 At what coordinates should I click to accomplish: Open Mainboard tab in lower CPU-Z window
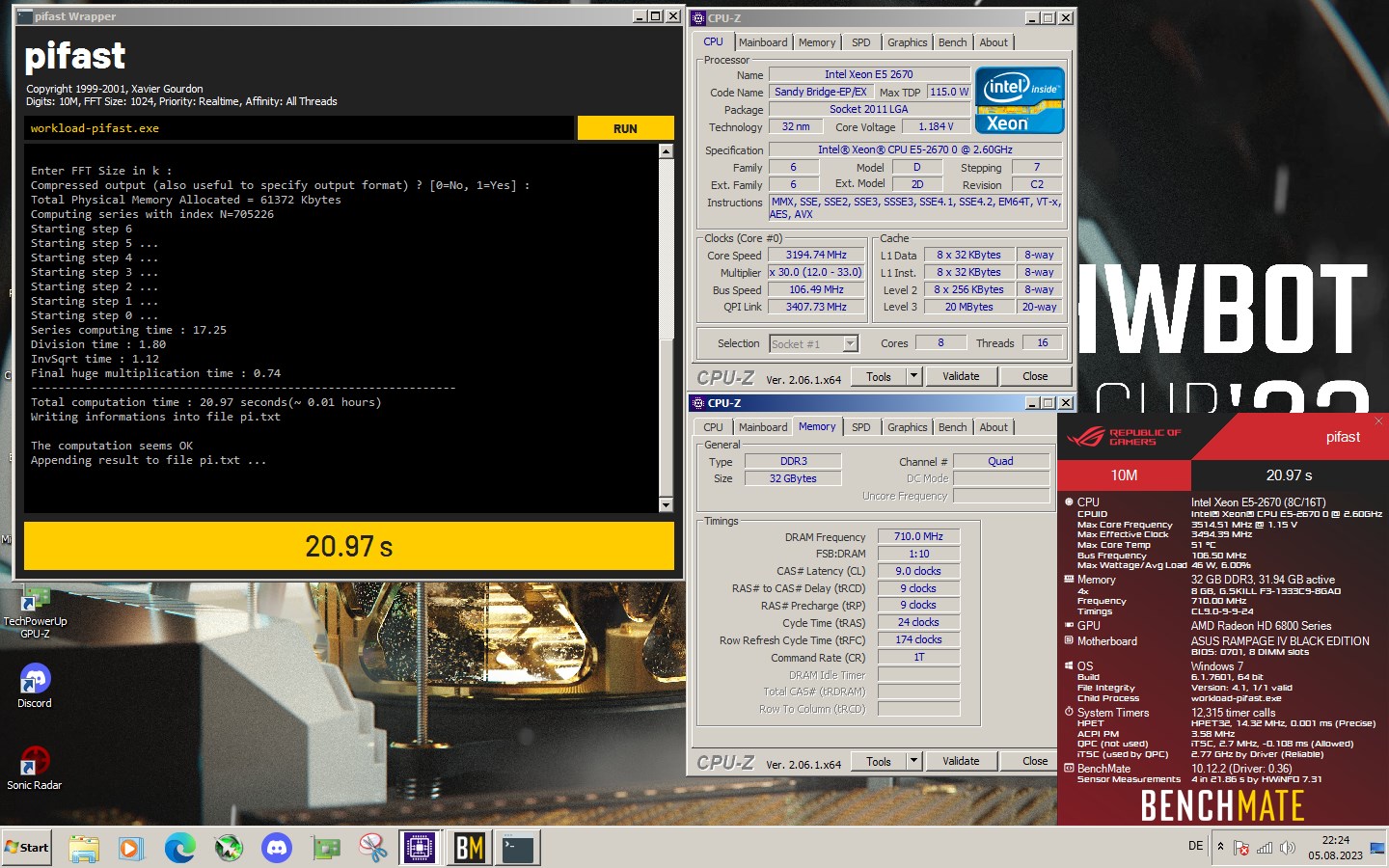click(x=763, y=427)
